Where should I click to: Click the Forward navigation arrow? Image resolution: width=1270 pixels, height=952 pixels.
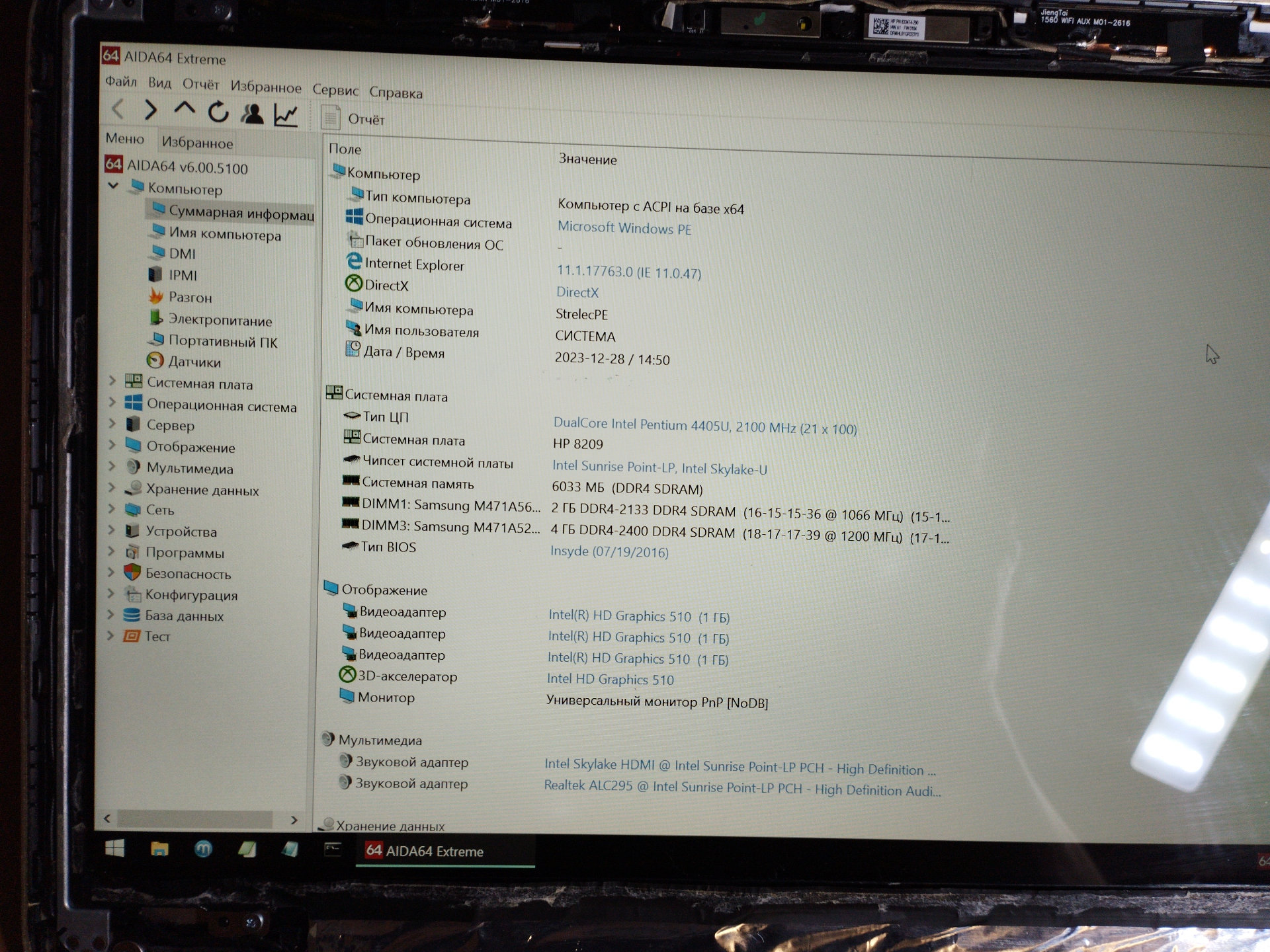click(x=151, y=110)
